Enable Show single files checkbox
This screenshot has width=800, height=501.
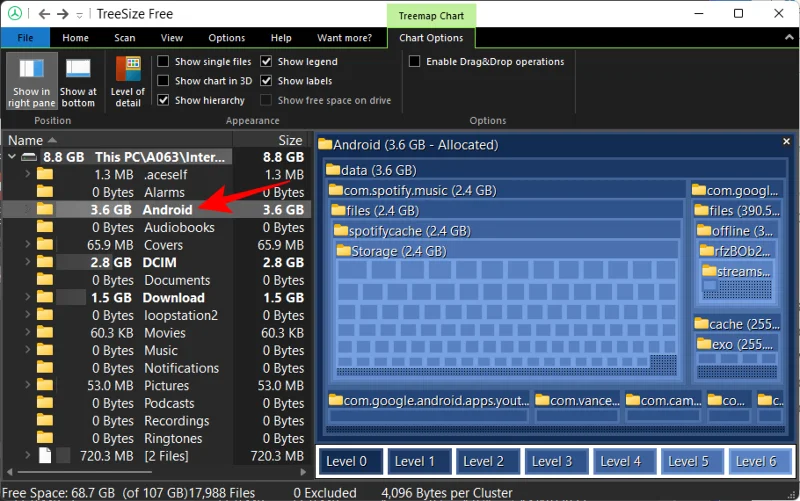pos(163,61)
